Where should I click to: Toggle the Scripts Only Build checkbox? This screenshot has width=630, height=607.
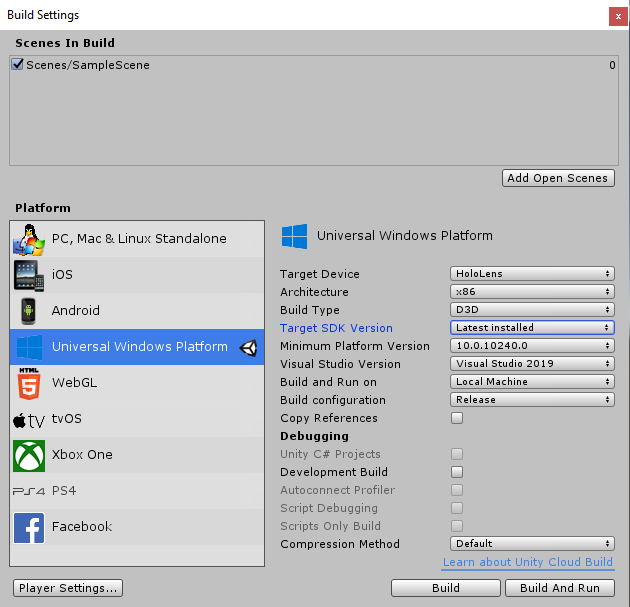[457, 526]
